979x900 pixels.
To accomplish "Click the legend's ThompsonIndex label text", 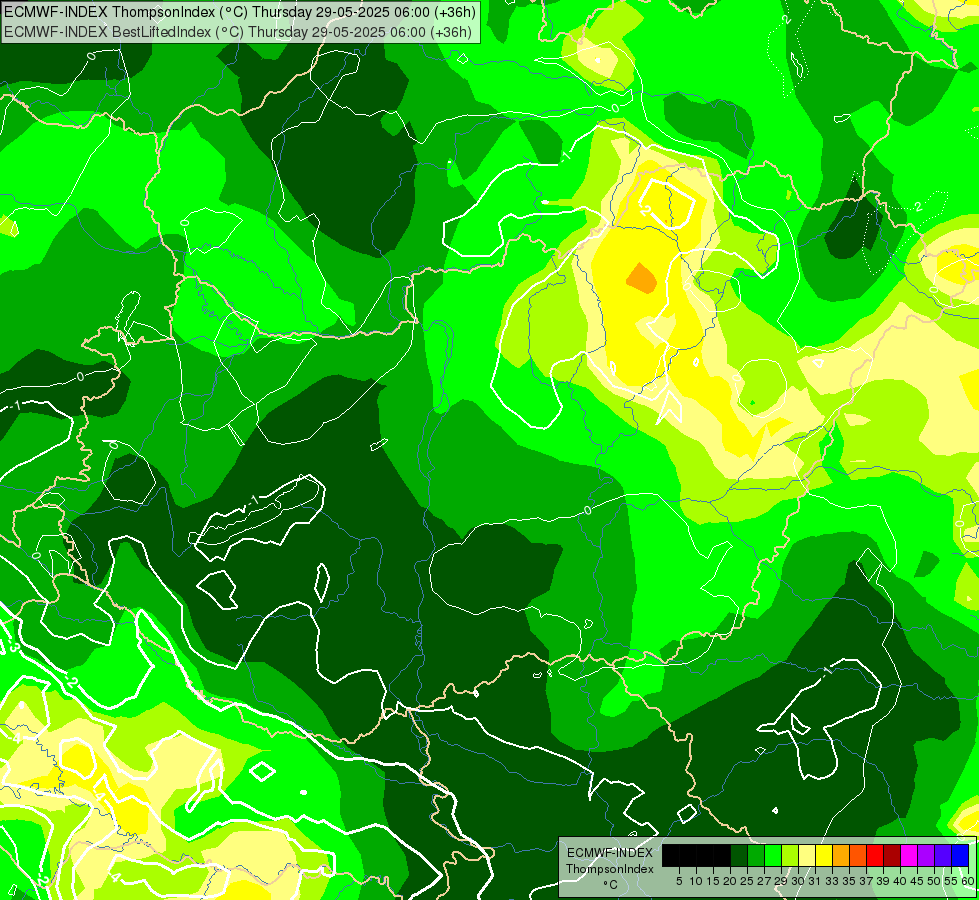I will click(610, 869).
